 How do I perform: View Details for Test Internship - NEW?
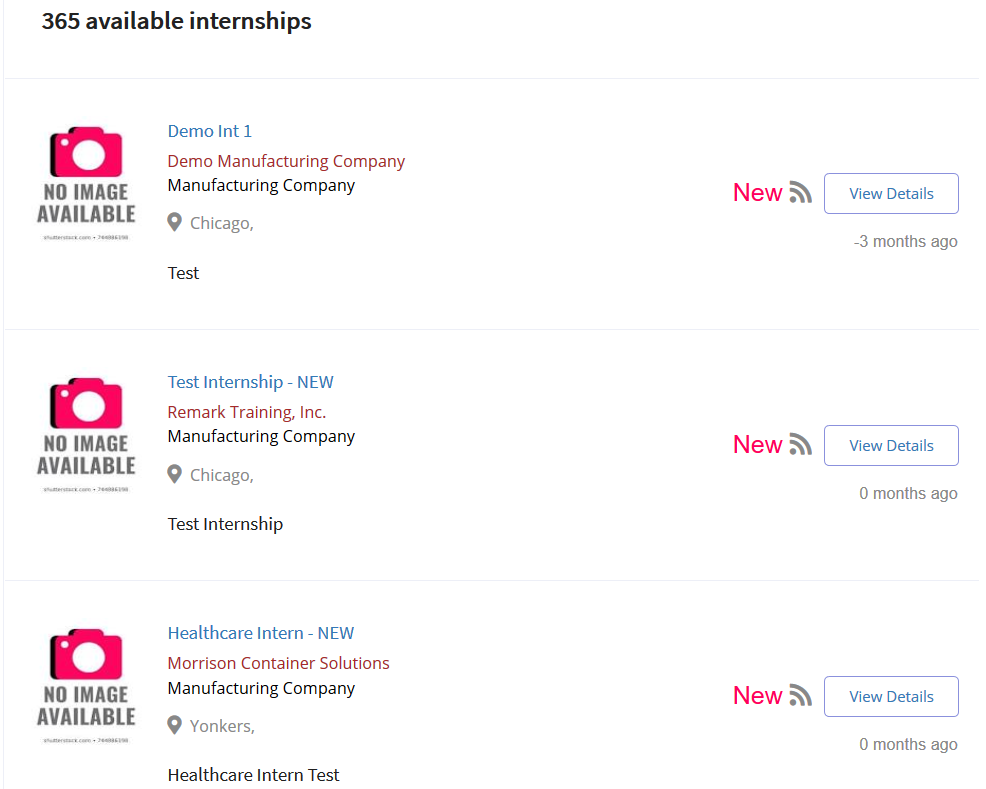point(891,446)
